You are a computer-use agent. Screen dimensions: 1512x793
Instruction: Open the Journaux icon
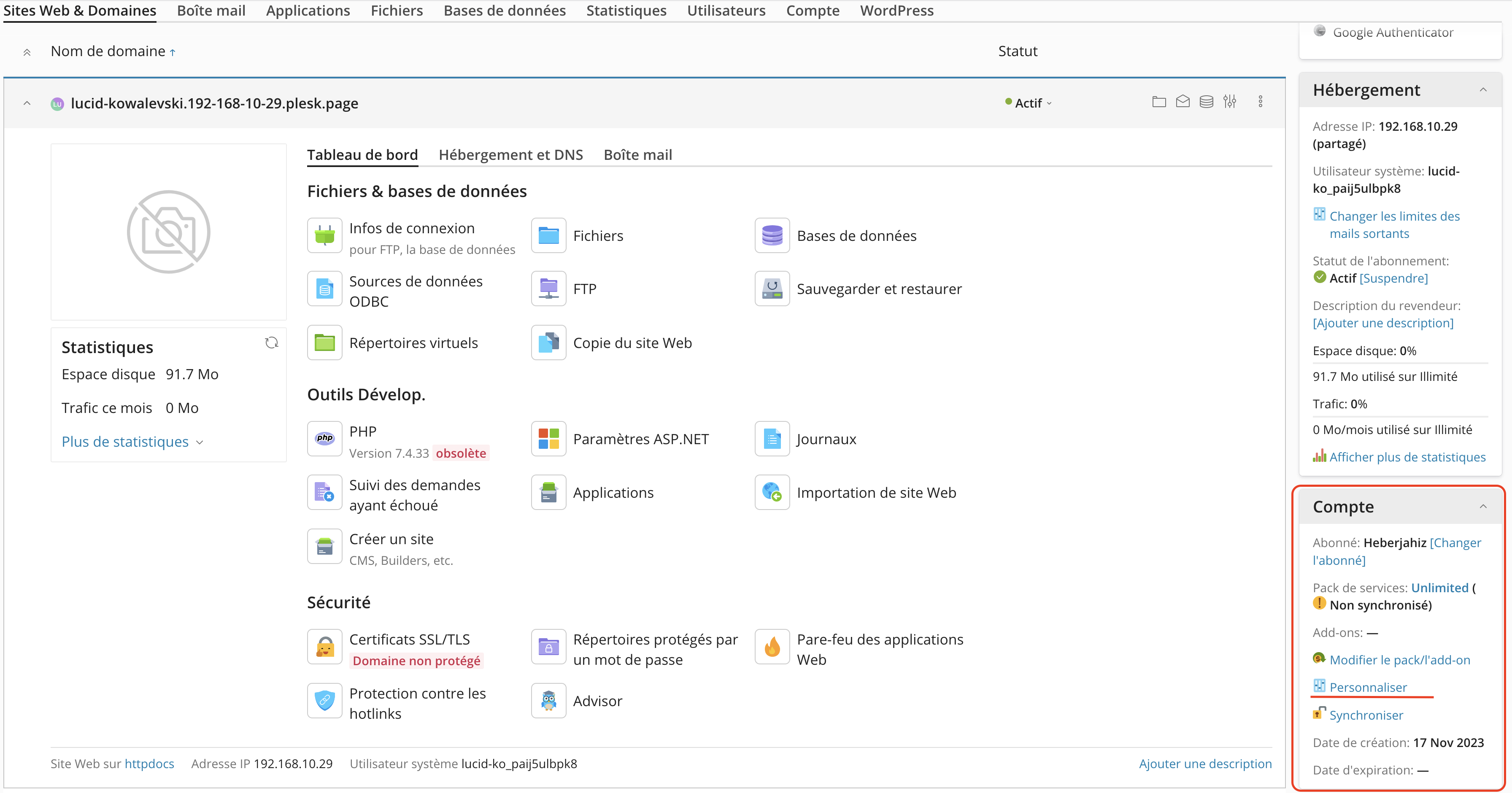click(772, 438)
